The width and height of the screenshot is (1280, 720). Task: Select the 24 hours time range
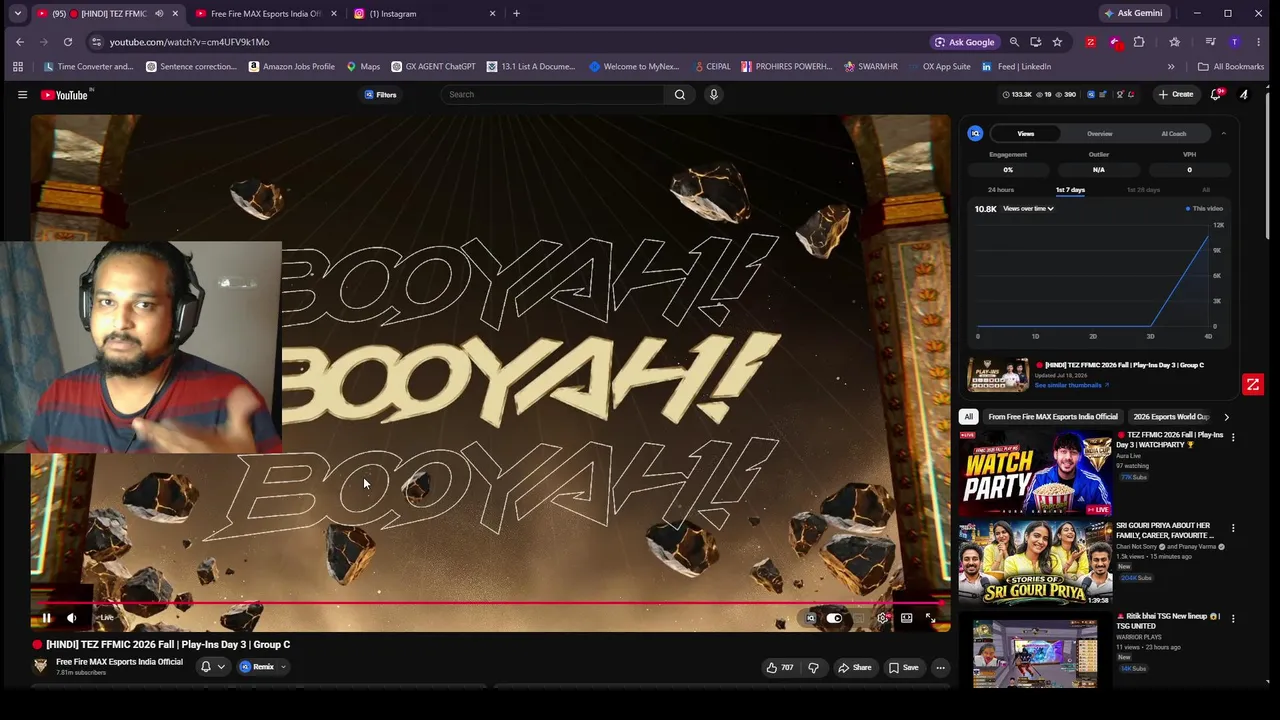point(1001,190)
